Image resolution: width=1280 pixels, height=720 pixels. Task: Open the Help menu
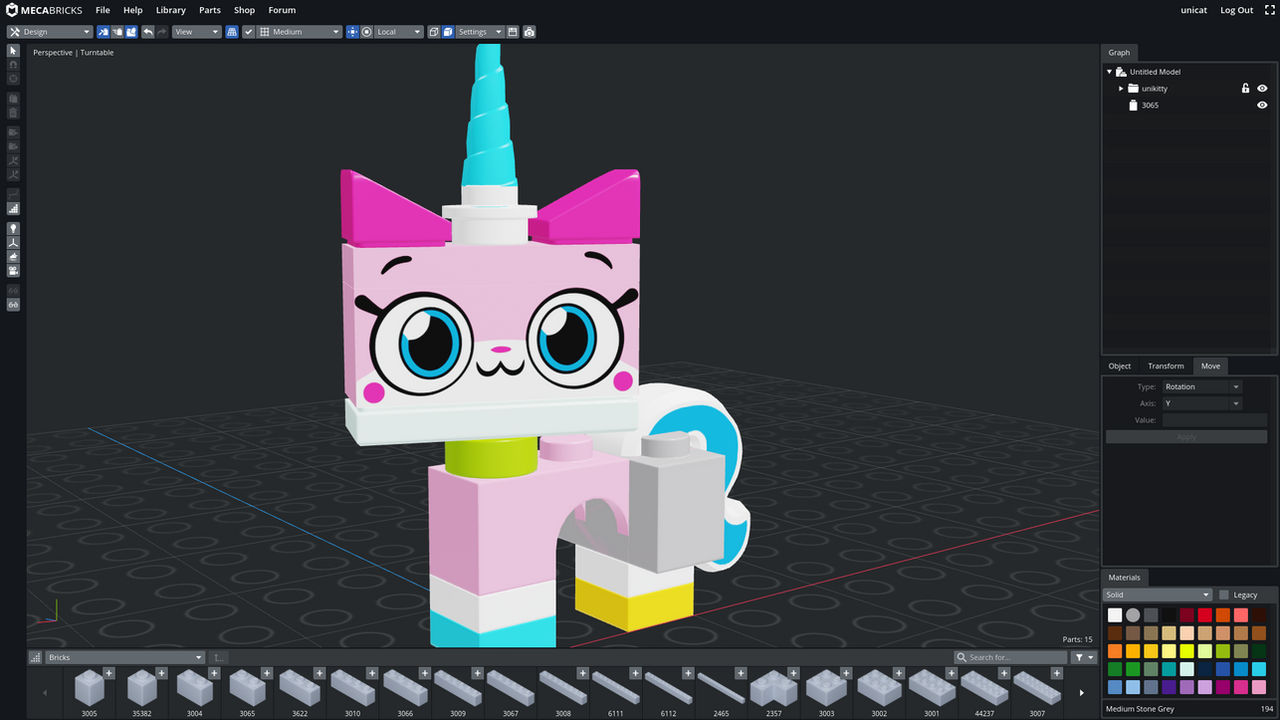coord(133,10)
